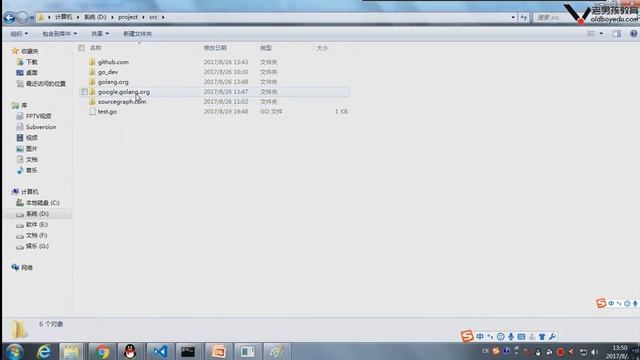Go back using the Back arrow button
This screenshot has width=640, height=360.
9,18
